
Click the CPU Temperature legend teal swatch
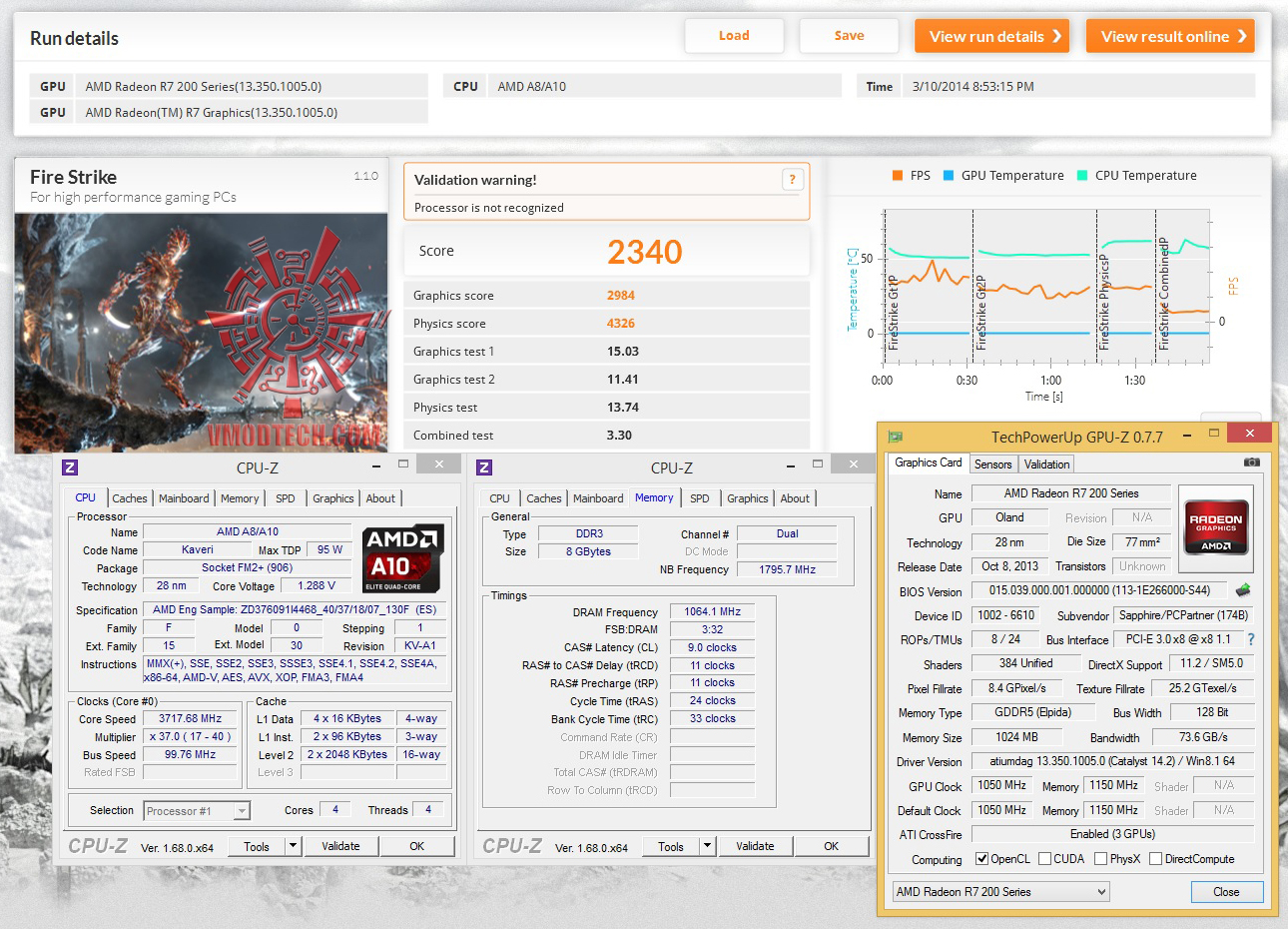(1082, 176)
